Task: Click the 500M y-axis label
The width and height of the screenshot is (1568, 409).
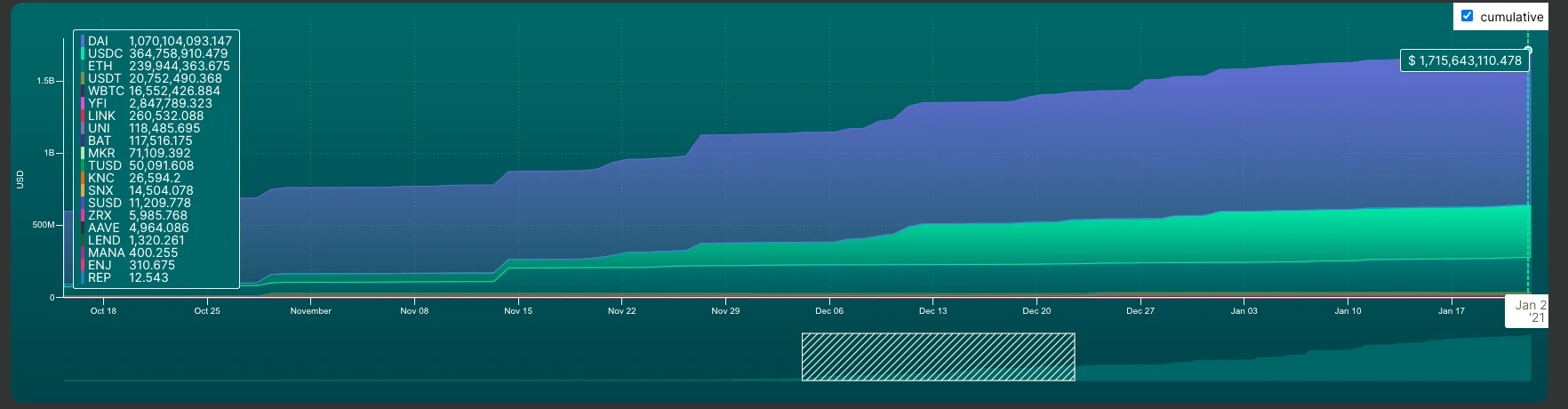Action: (44, 225)
